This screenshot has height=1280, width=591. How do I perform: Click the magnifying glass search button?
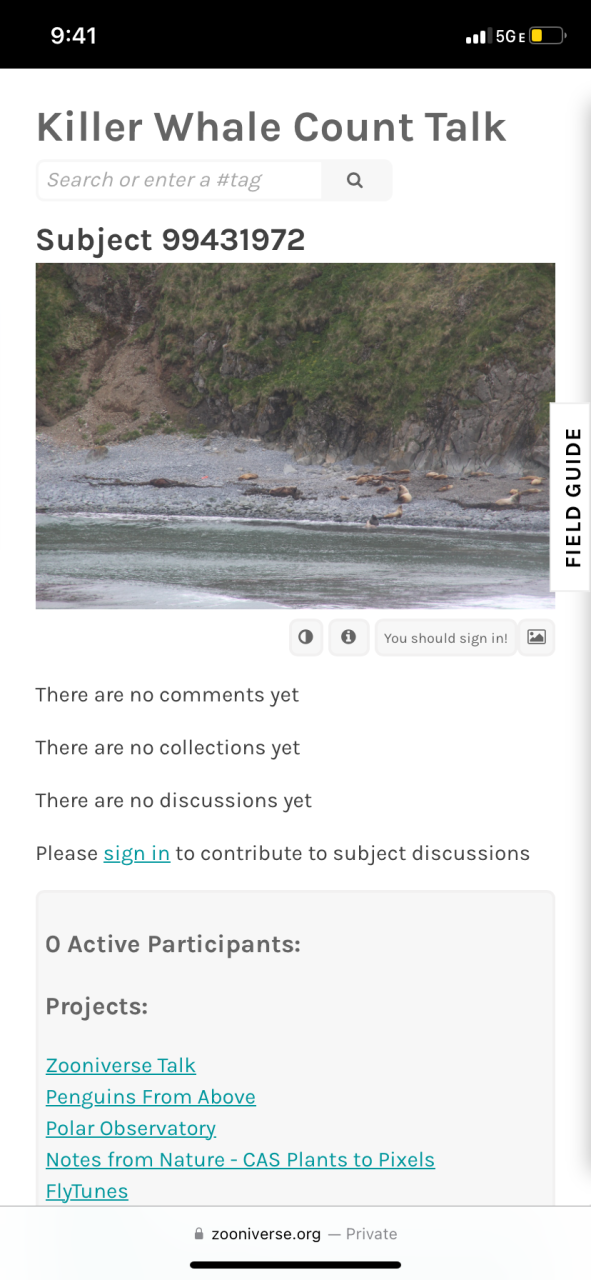355,180
